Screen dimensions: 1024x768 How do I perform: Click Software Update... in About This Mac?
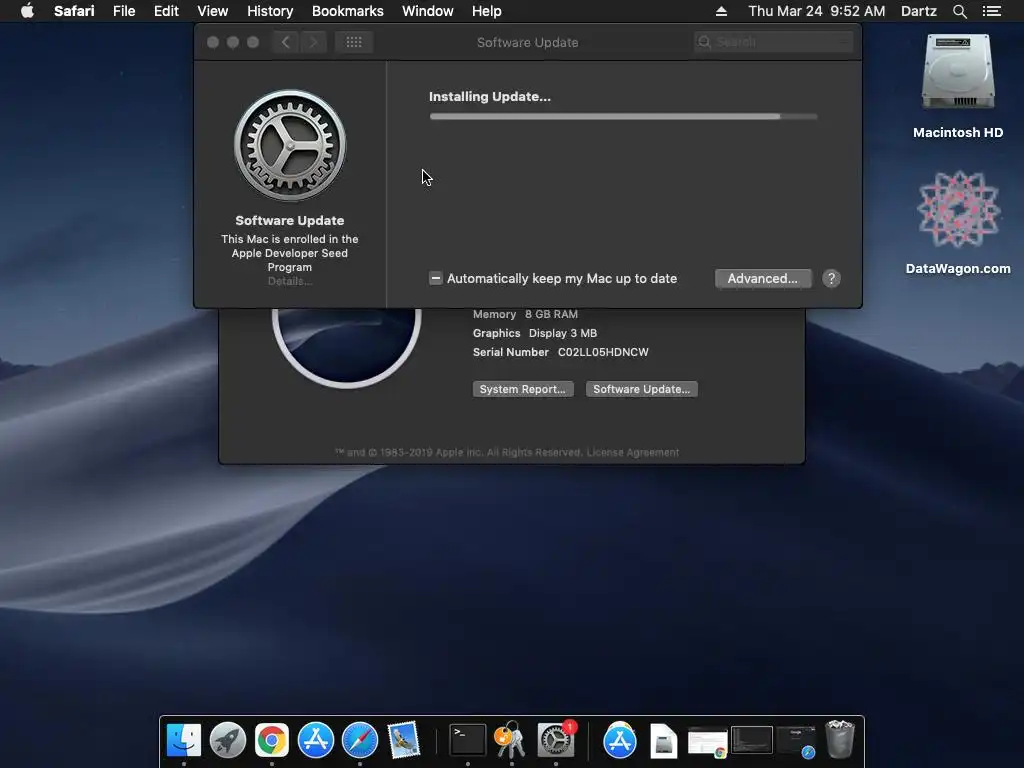641,389
